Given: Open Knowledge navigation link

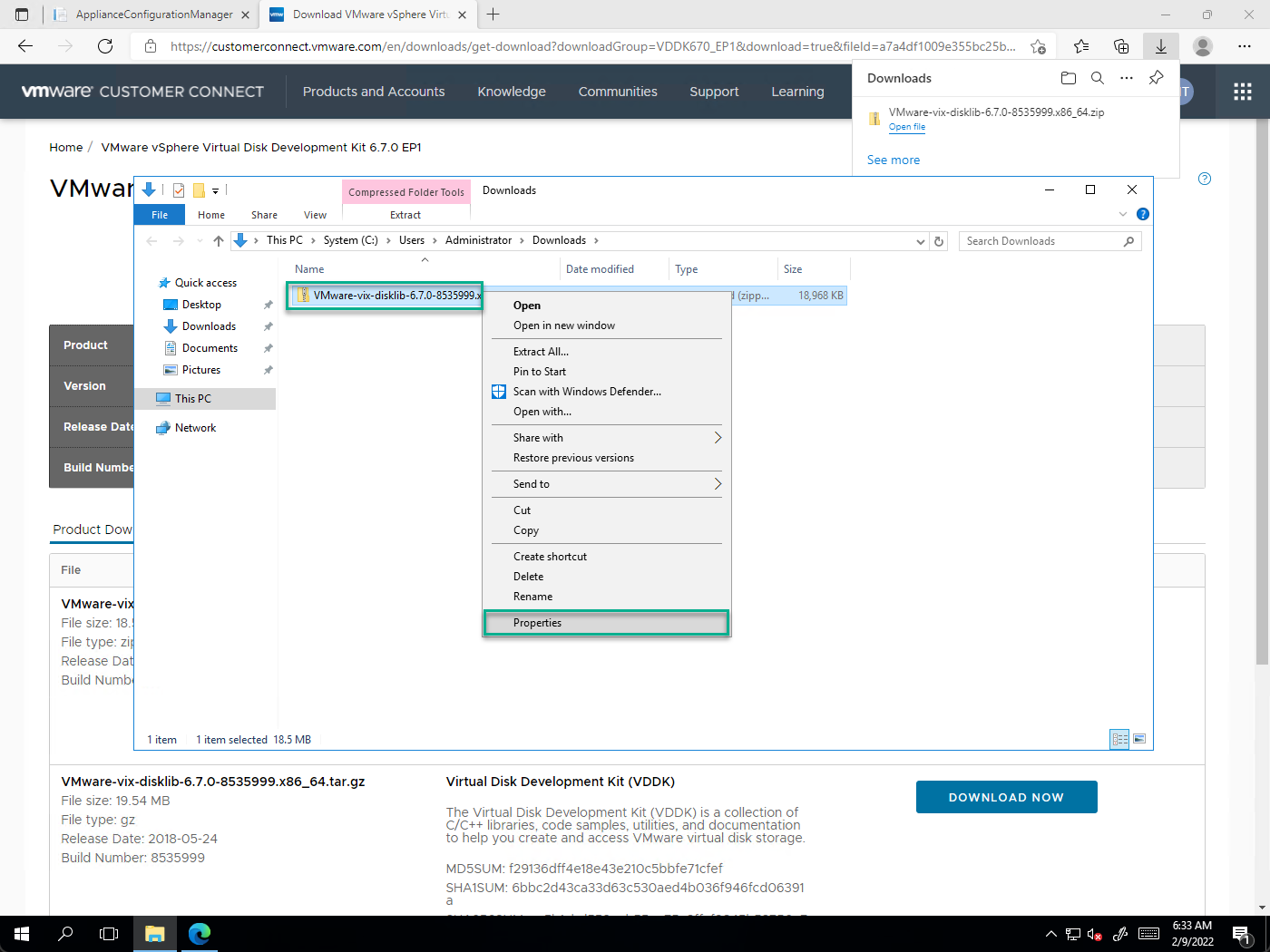Looking at the screenshot, I should click(512, 92).
